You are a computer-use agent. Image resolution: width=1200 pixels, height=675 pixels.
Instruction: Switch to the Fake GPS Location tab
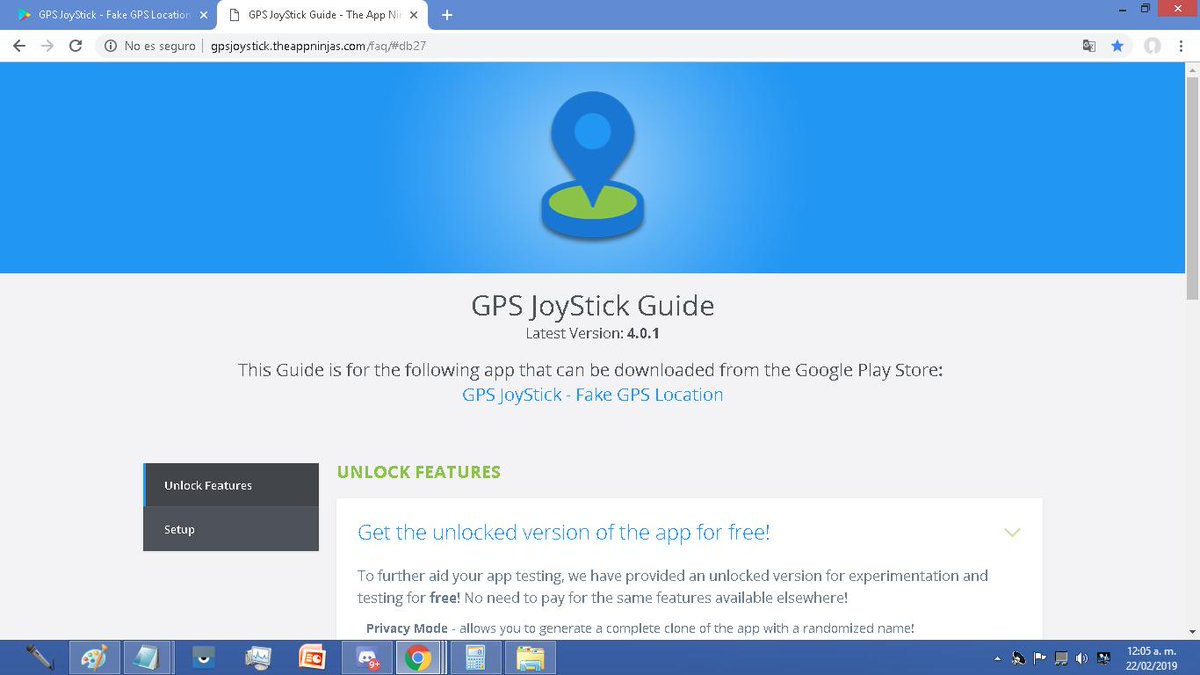108,15
